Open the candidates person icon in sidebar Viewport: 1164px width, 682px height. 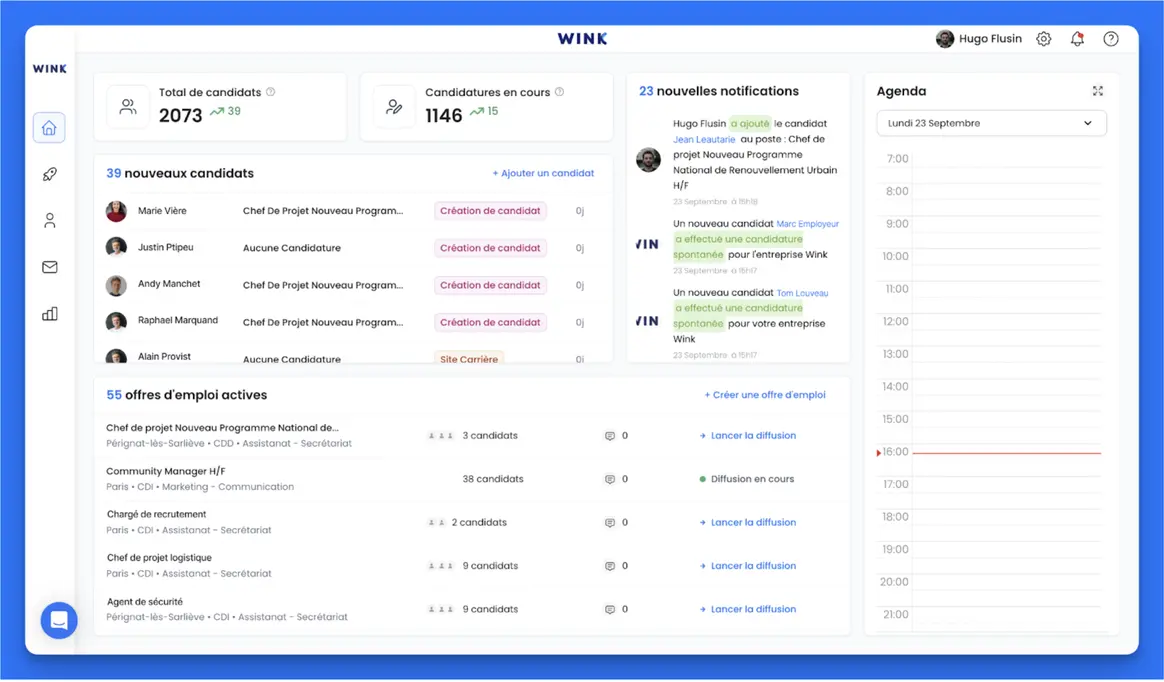point(49,221)
